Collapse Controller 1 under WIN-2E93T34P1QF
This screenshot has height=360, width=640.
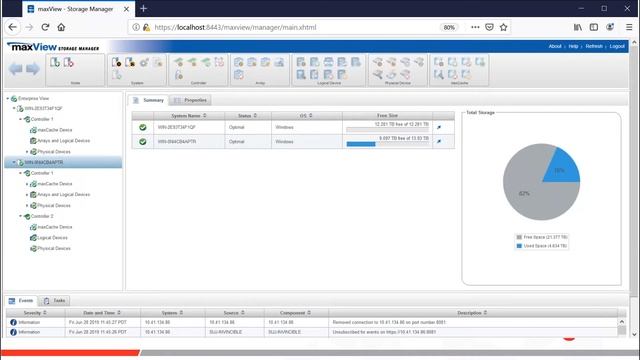pyautogui.click(x=20, y=119)
